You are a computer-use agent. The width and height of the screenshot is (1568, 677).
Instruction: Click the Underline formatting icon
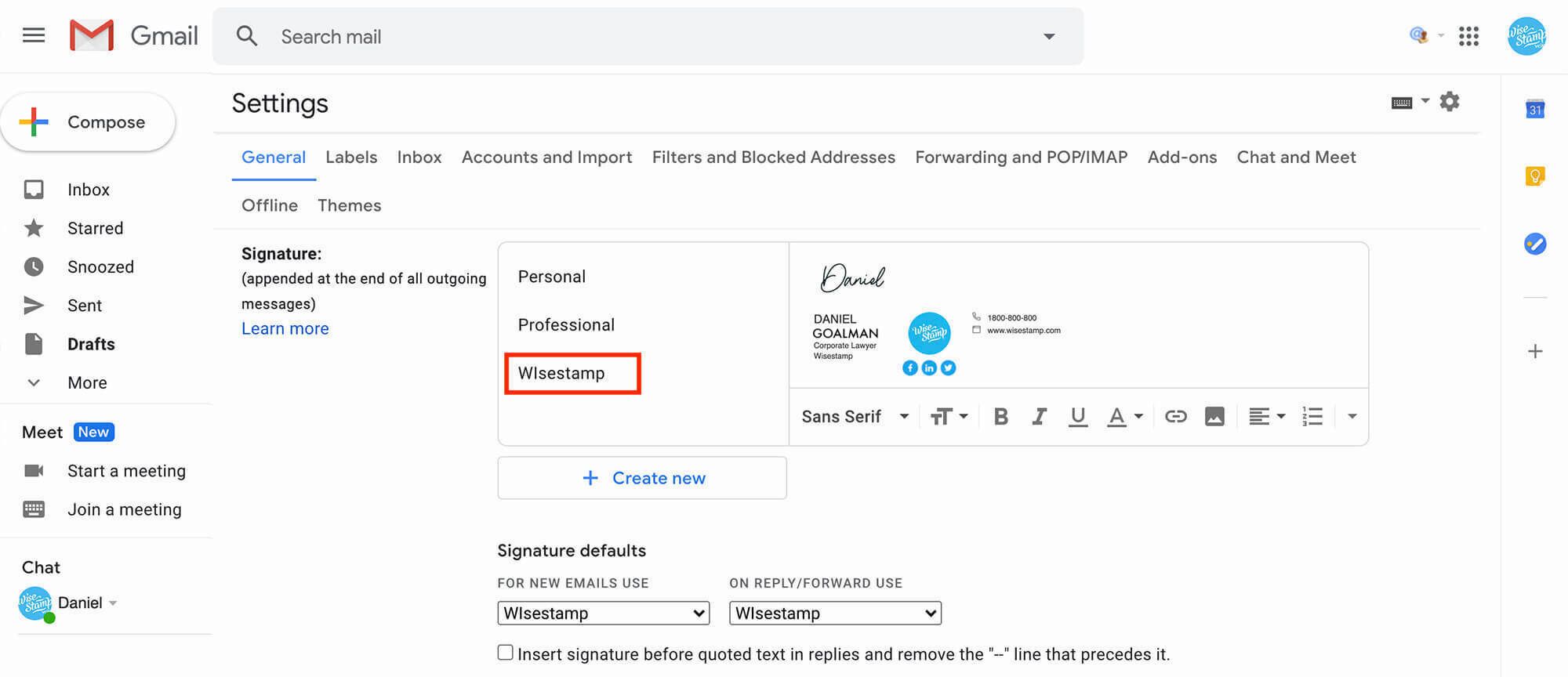[x=1078, y=416]
